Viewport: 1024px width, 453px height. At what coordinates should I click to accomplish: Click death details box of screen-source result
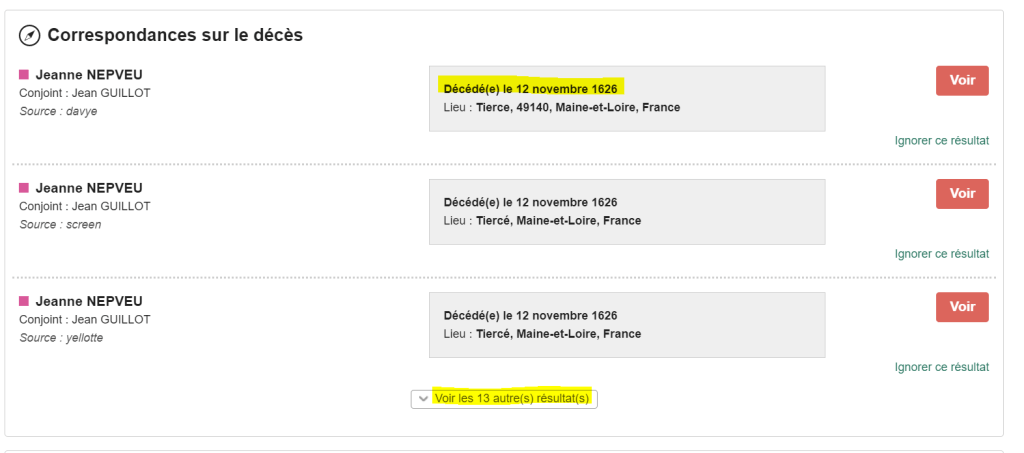626,211
